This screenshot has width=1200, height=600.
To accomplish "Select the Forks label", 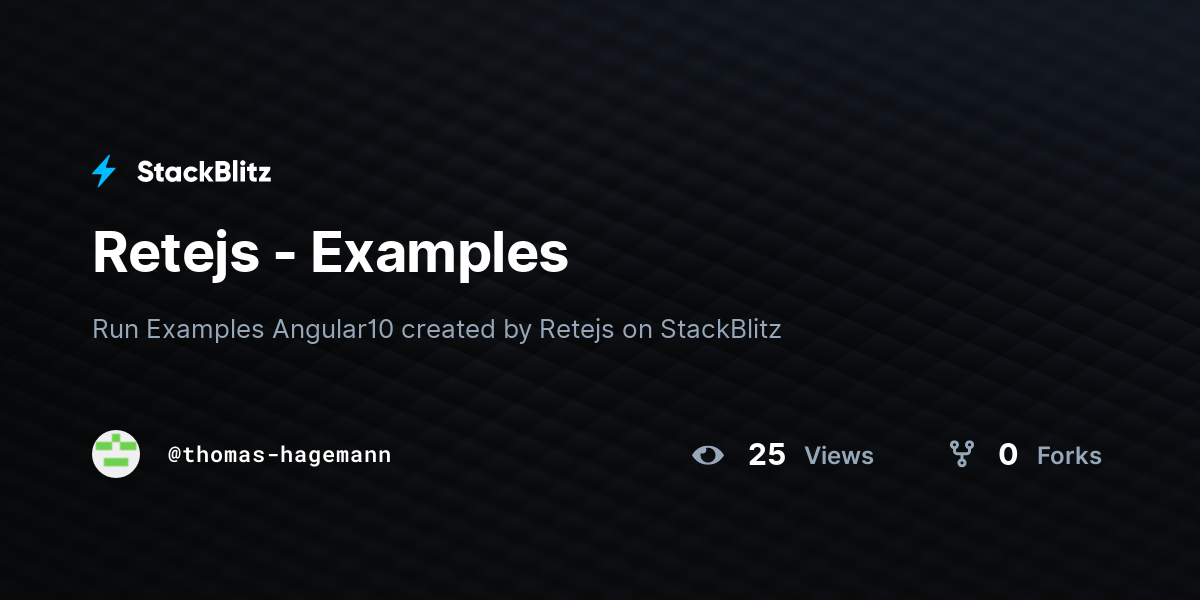I will [1069, 456].
